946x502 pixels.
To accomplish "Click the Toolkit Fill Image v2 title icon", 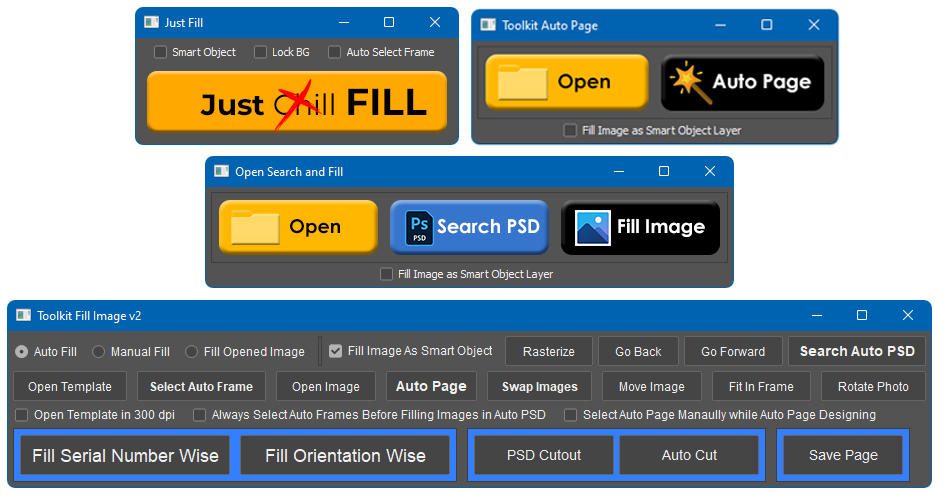I will click(x=23, y=316).
